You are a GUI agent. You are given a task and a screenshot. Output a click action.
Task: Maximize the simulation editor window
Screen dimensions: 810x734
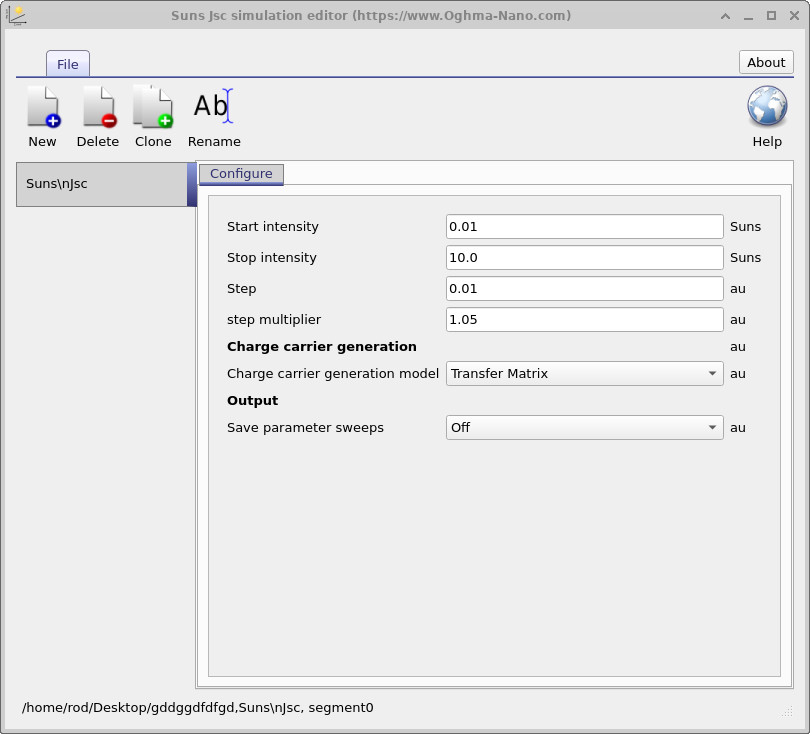point(771,15)
